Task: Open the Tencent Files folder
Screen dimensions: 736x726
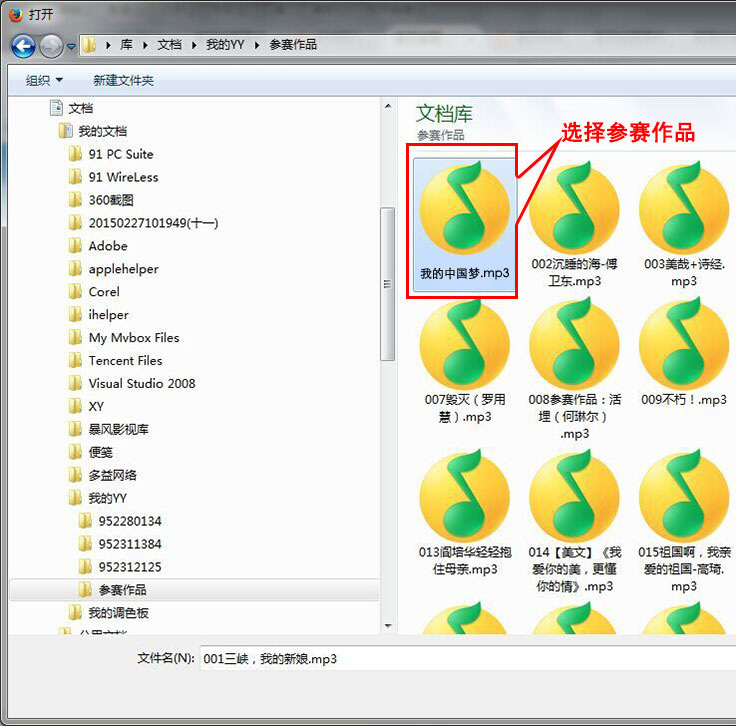Action: pyautogui.click(x=125, y=360)
